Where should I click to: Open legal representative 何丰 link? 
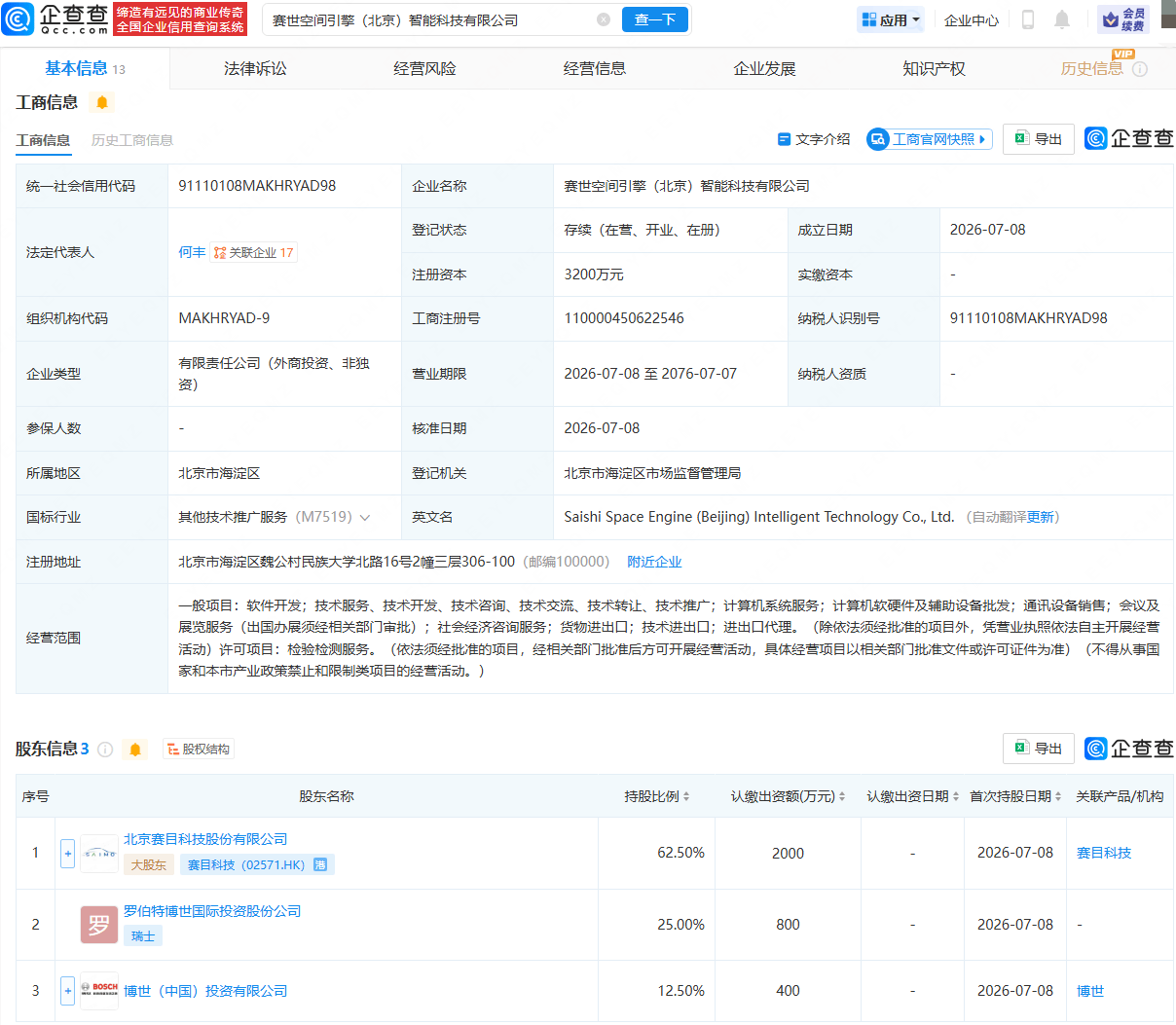(192, 252)
